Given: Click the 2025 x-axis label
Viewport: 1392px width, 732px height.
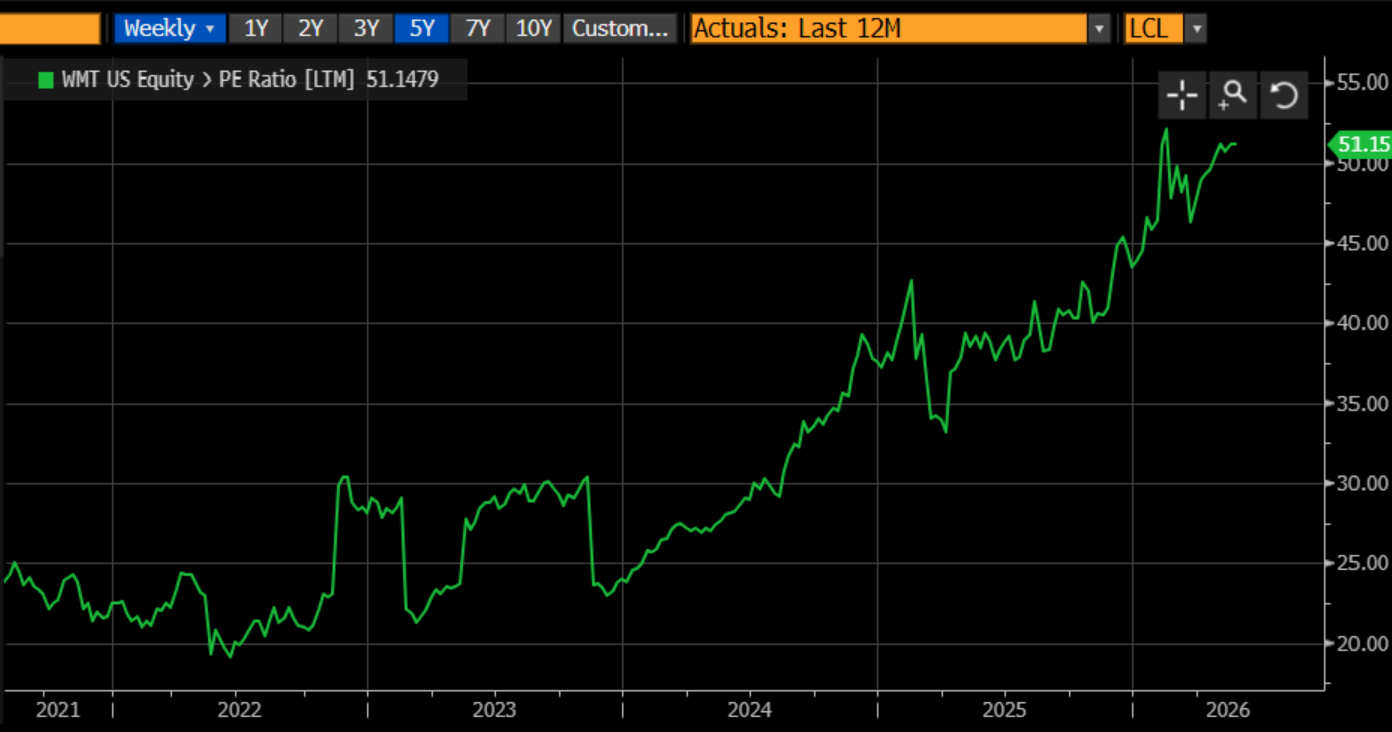Looking at the screenshot, I should tap(1004, 710).
